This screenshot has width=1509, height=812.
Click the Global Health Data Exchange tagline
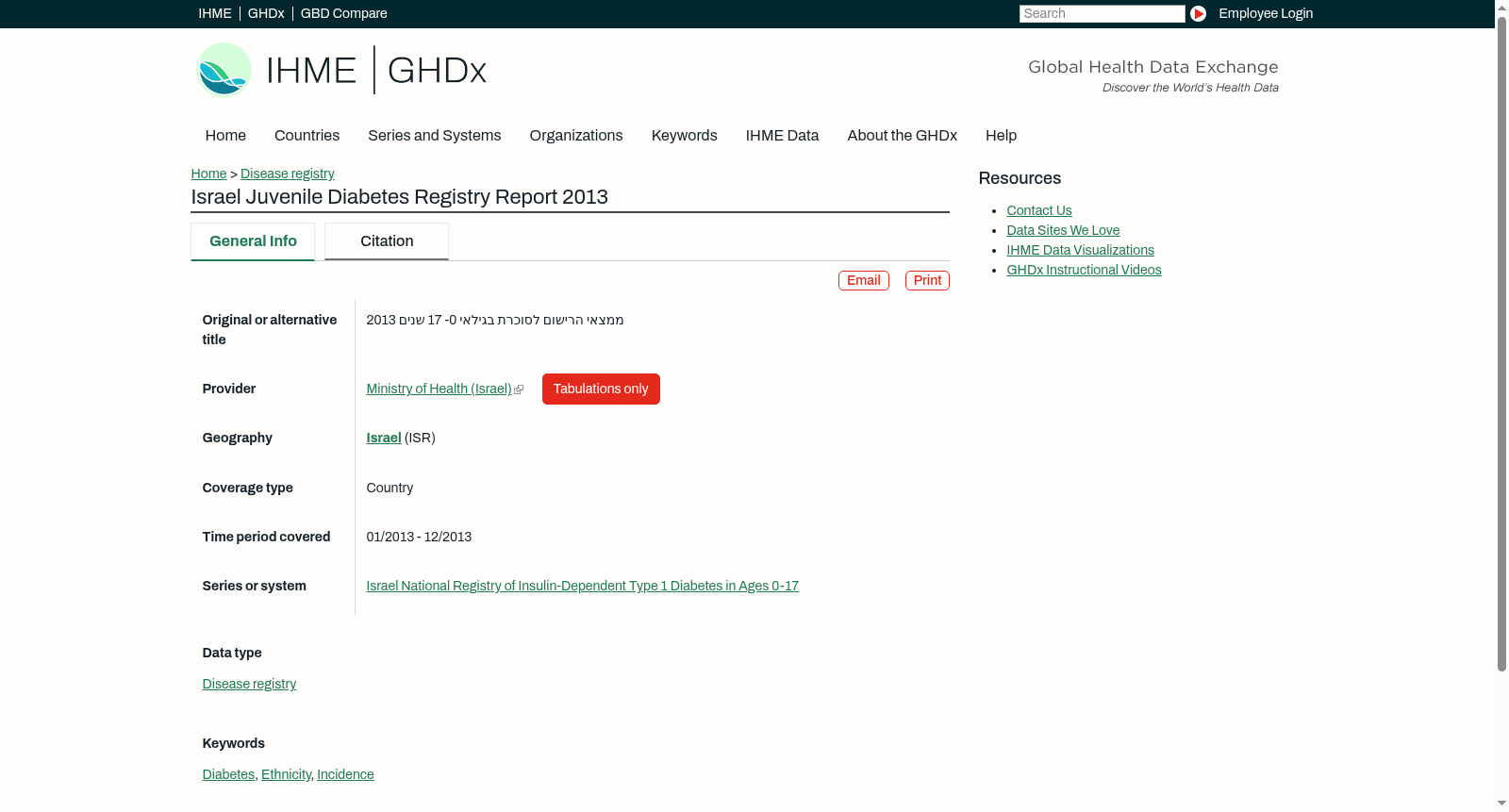coord(1153,67)
